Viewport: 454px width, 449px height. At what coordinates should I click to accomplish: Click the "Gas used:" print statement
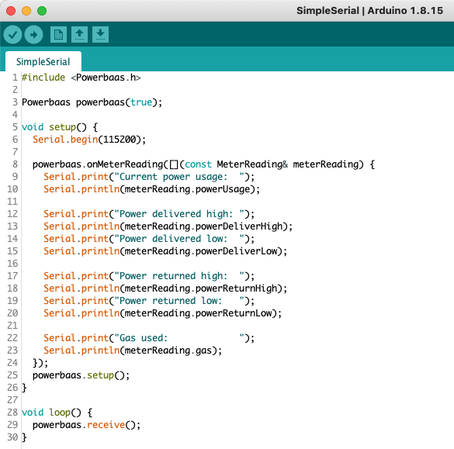(149, 338)
